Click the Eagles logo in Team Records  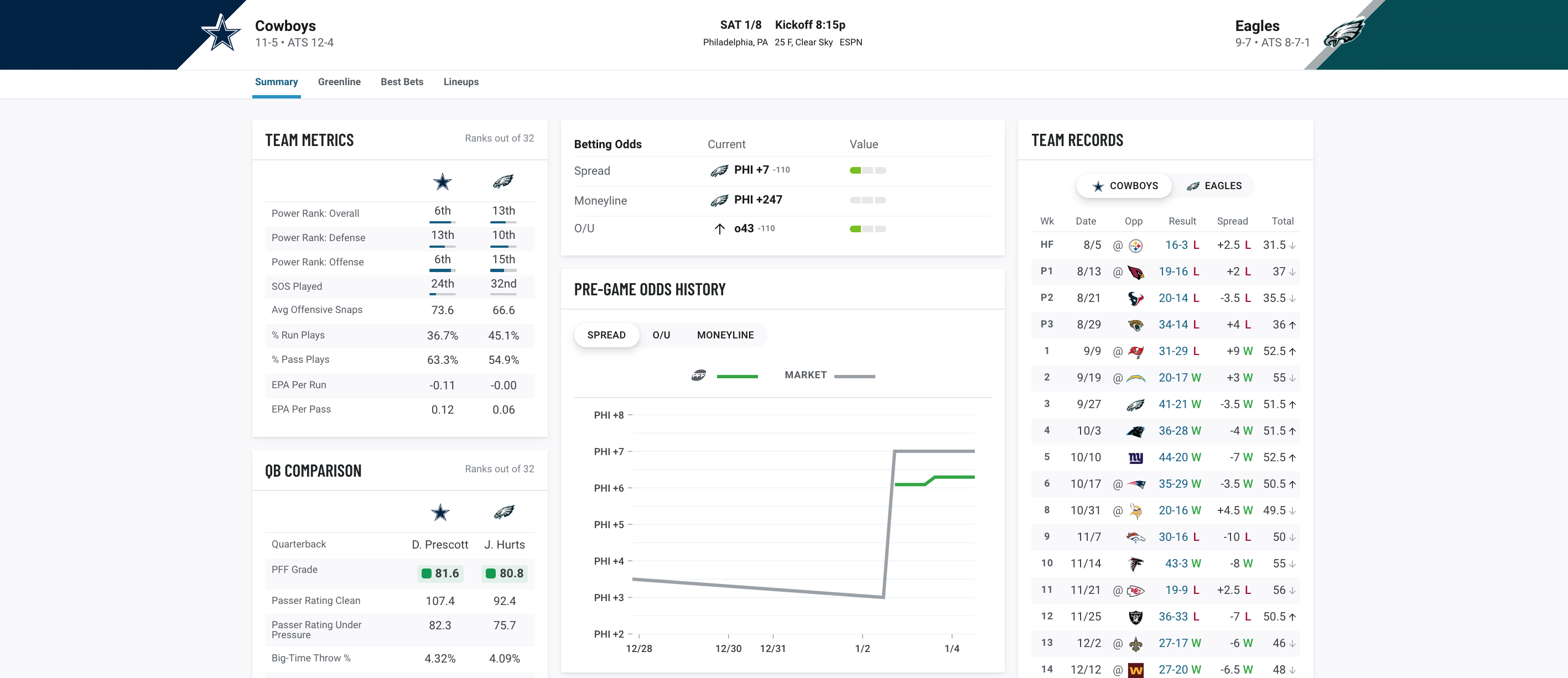tap(1191, 185)
